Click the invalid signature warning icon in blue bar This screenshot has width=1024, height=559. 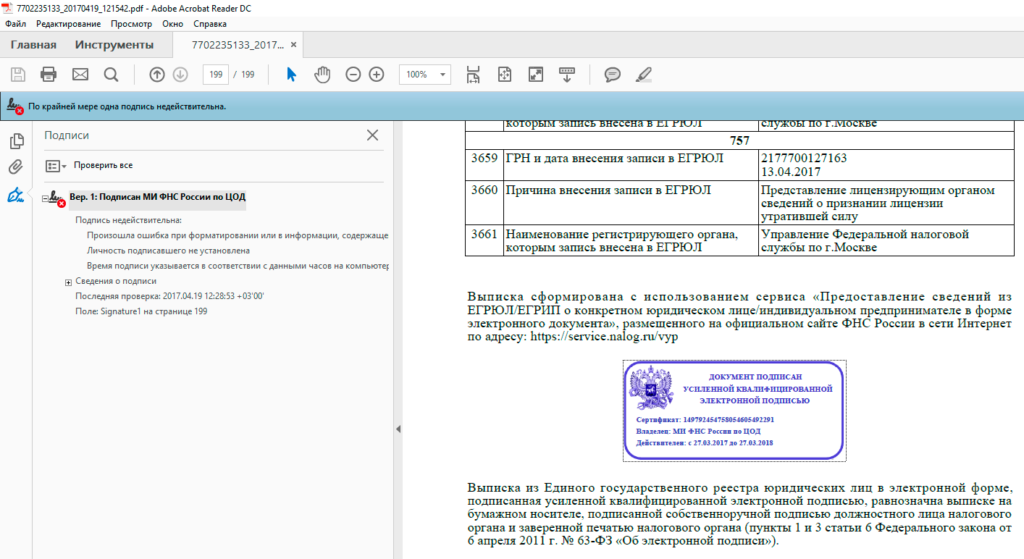coord(15,106)
